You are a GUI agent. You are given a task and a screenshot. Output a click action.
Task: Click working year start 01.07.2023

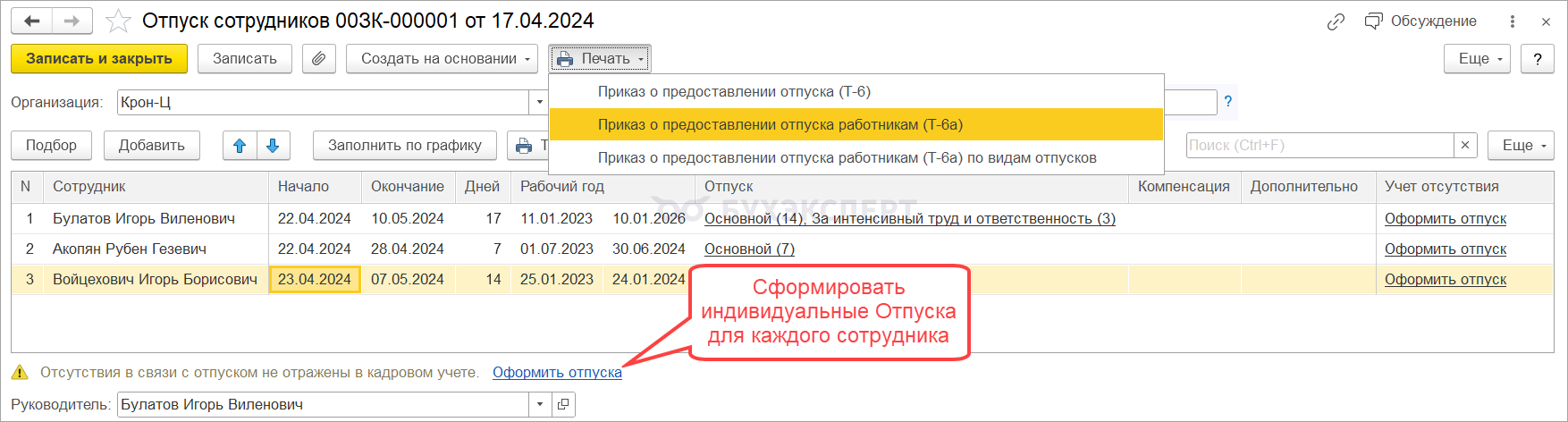557,249
